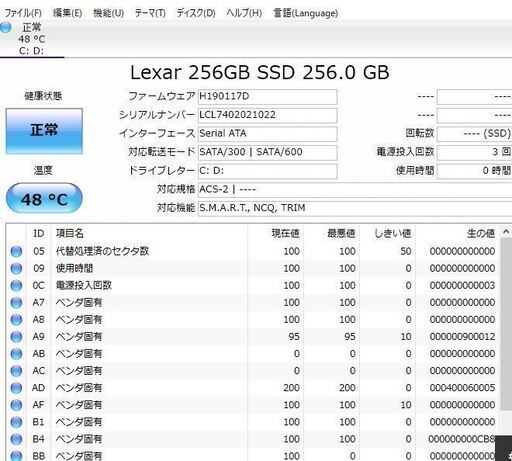
Task: Click the しきい値 column header
Action: point(388,233)
